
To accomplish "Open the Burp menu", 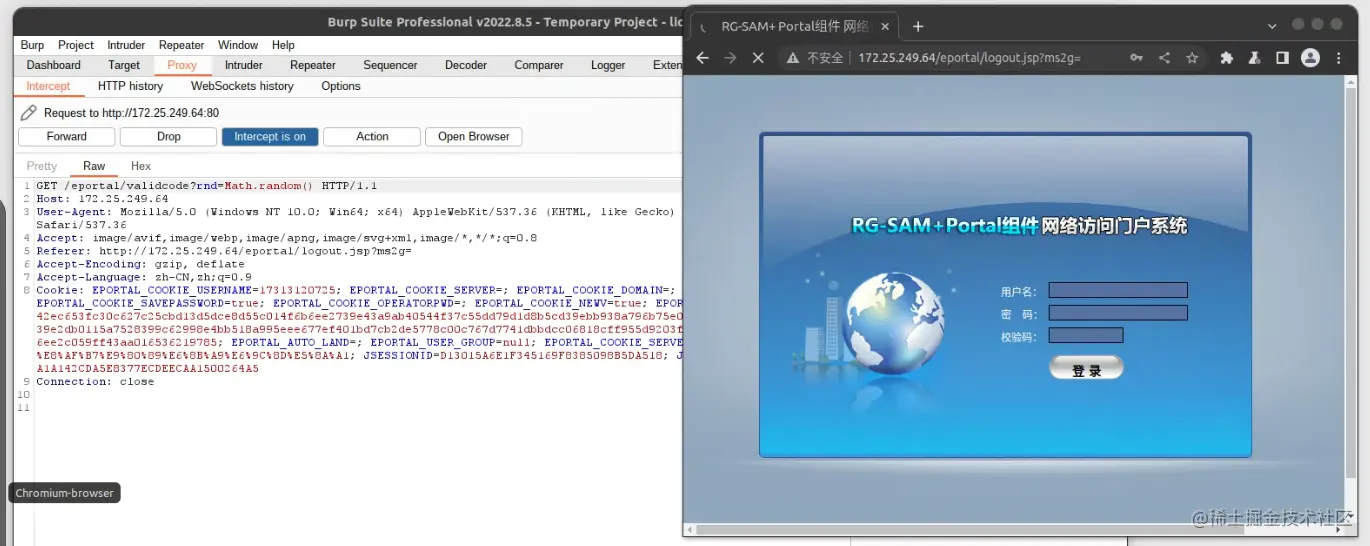I will [32, 45].
